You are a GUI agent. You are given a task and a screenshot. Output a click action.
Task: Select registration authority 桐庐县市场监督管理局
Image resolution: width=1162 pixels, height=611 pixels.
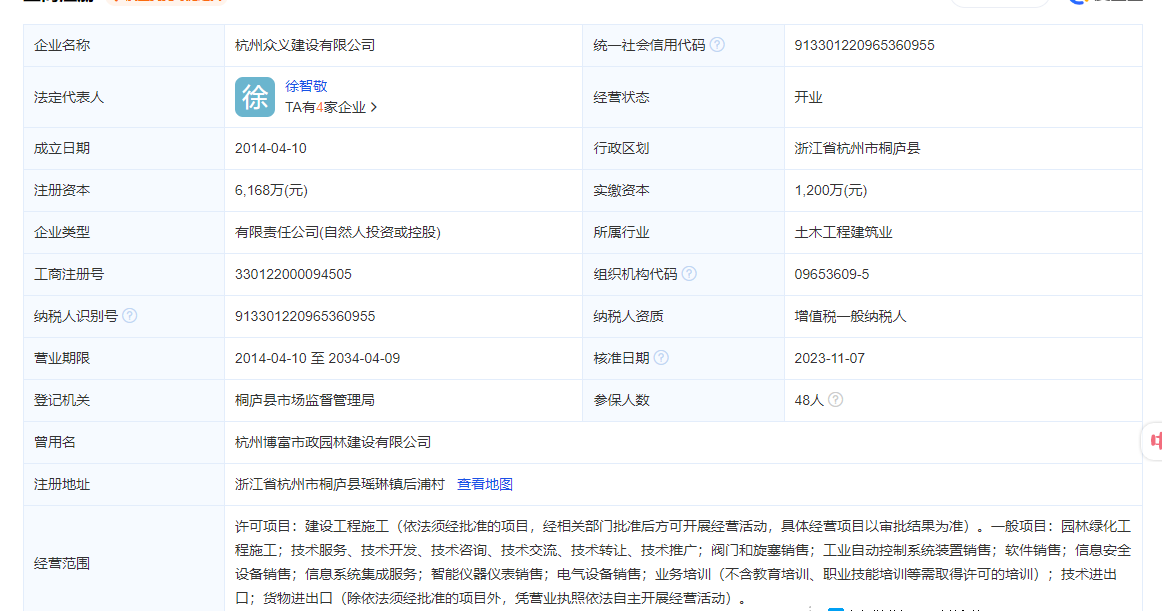click(305, 400)
